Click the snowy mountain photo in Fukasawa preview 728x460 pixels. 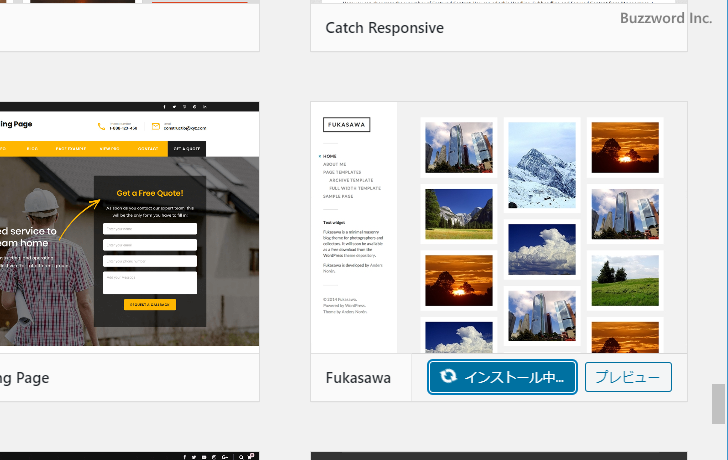542,165
